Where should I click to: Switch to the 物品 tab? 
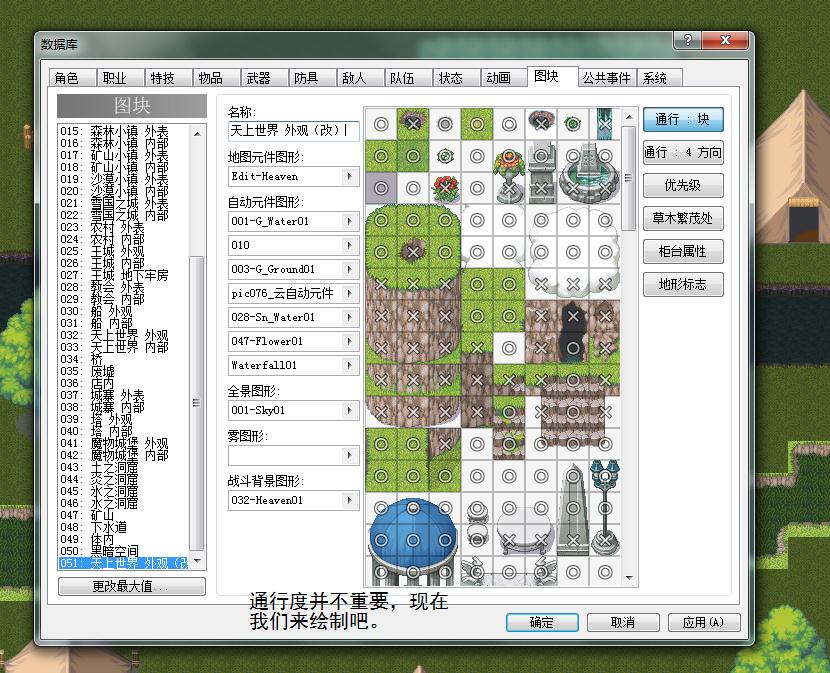pos(216,78)
